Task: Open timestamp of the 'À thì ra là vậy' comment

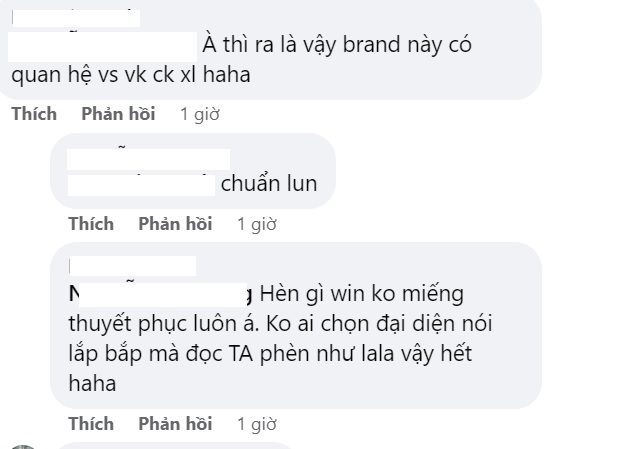Action: point(199,114)
